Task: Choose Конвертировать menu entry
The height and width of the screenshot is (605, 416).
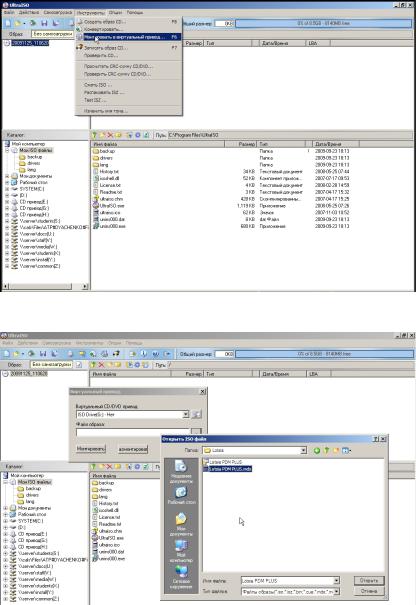Action: click(x=128, y=29)
